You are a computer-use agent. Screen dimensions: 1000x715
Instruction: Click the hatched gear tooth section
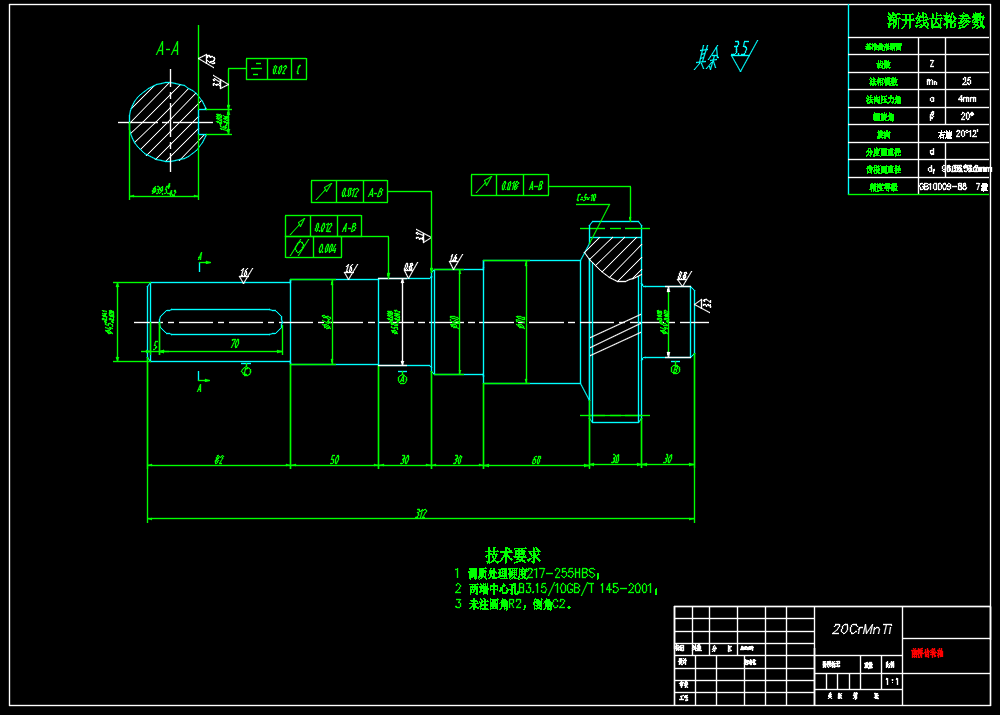614,258
